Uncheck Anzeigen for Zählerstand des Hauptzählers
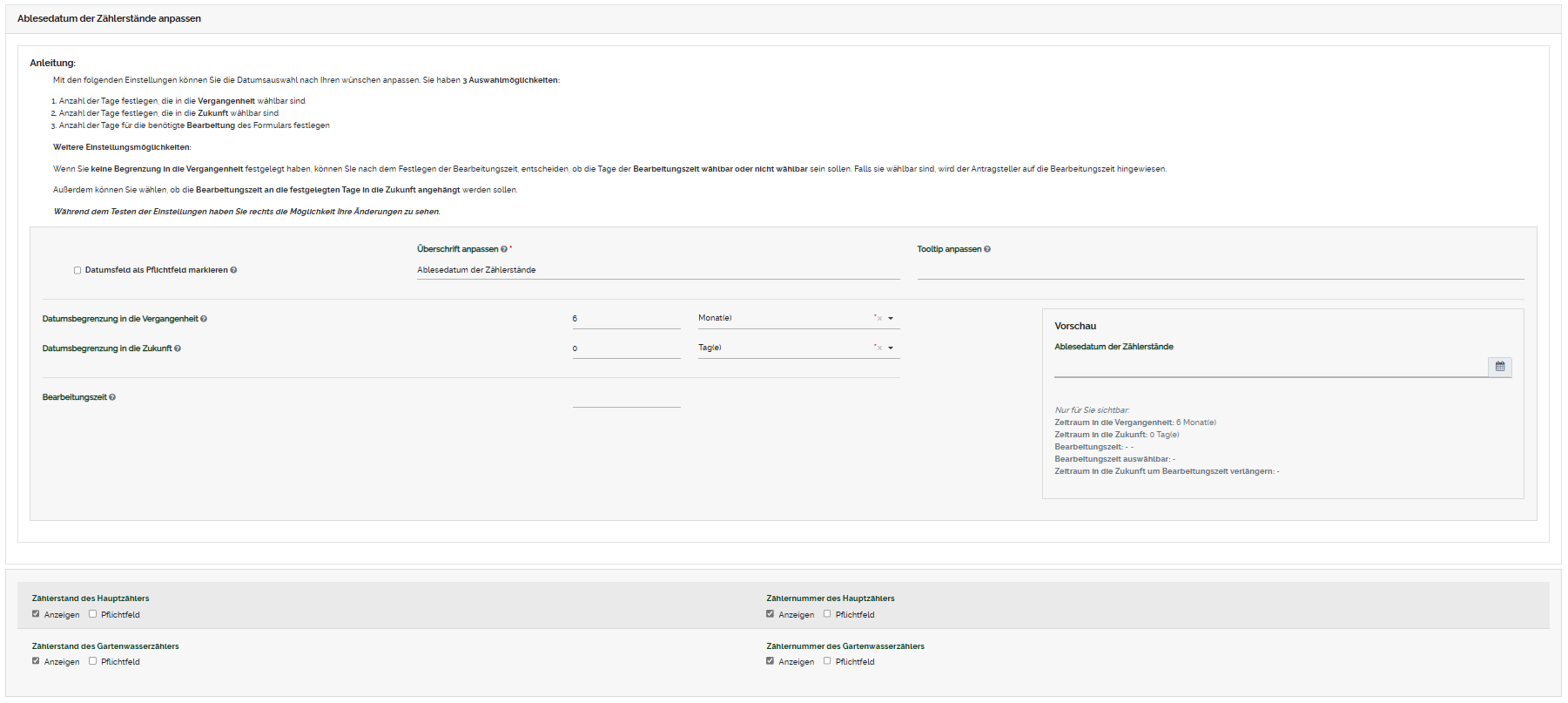 36,614
